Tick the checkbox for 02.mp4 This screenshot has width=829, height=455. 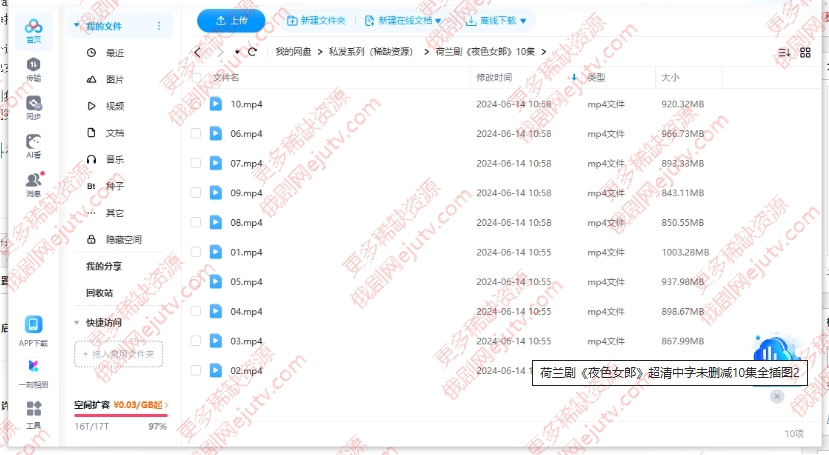tap(196, 370)
